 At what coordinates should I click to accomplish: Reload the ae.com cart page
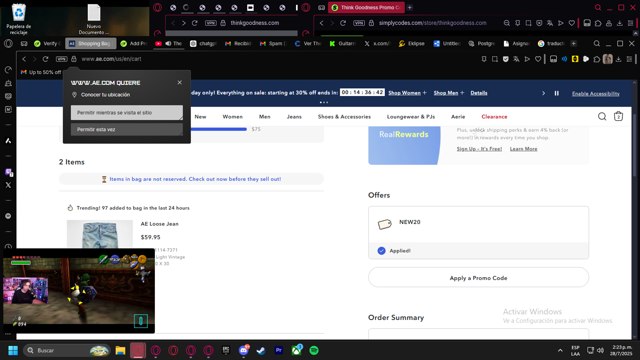[45, 59]
